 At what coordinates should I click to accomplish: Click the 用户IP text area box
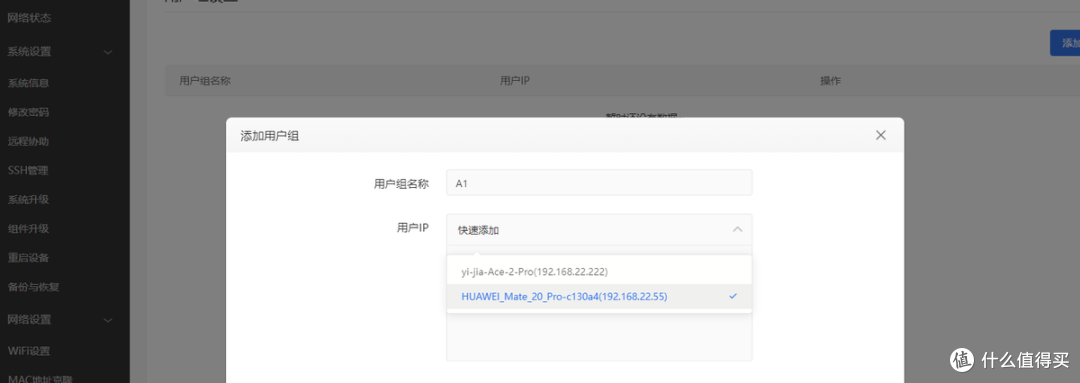[599, 338]
